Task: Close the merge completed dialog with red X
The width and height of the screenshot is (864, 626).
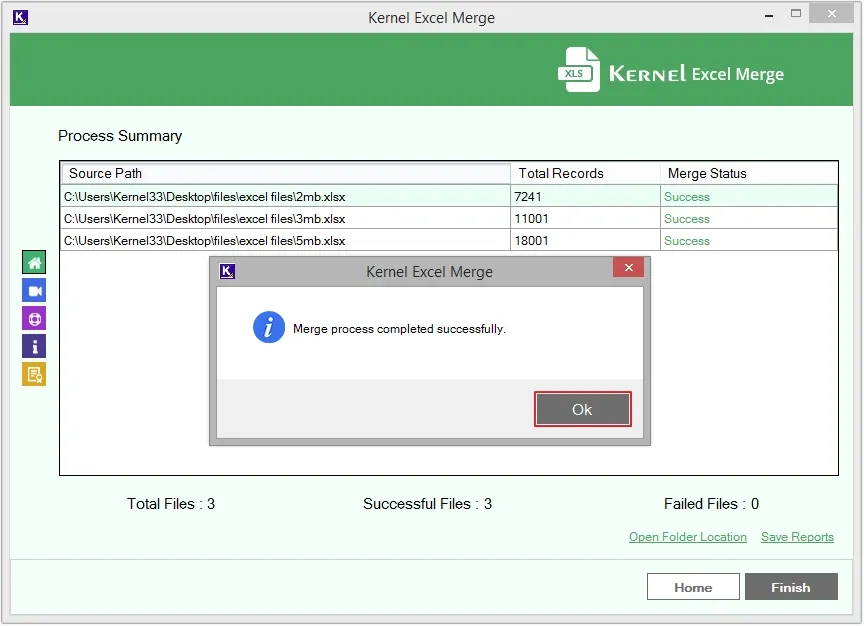Action: (628, 268)
